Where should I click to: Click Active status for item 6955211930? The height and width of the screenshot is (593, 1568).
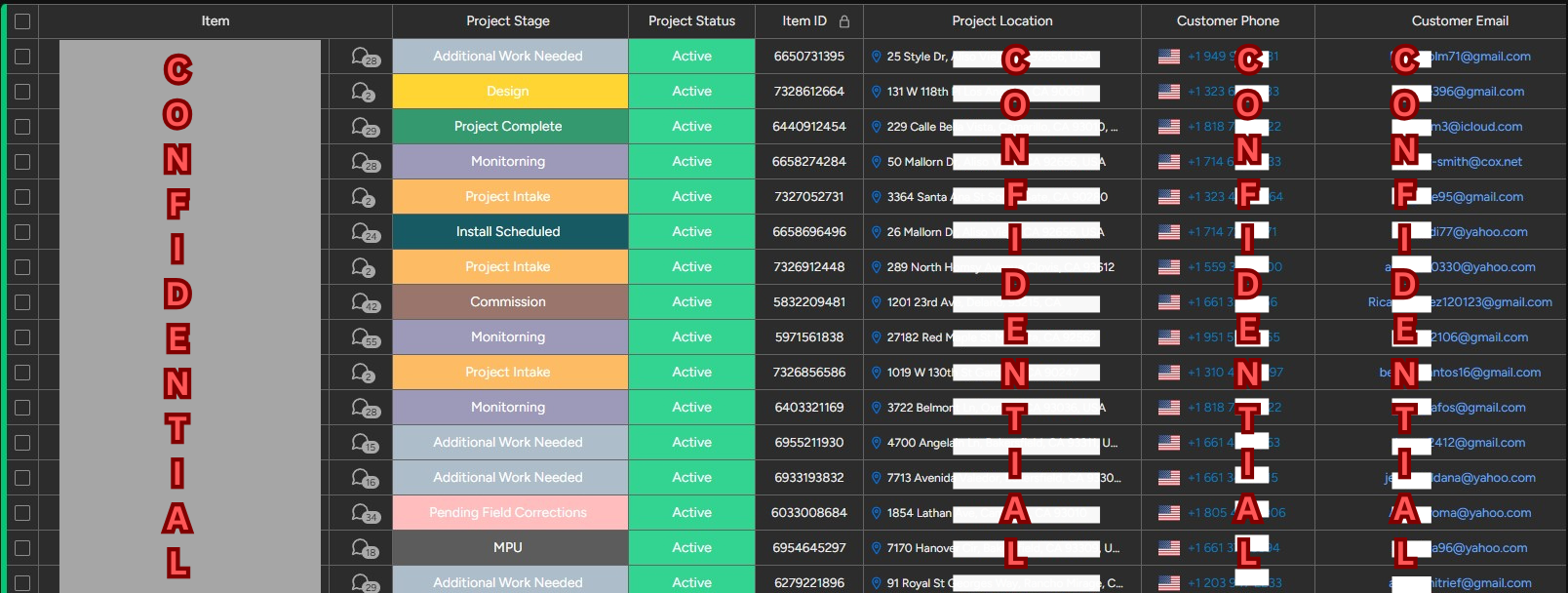691,443
